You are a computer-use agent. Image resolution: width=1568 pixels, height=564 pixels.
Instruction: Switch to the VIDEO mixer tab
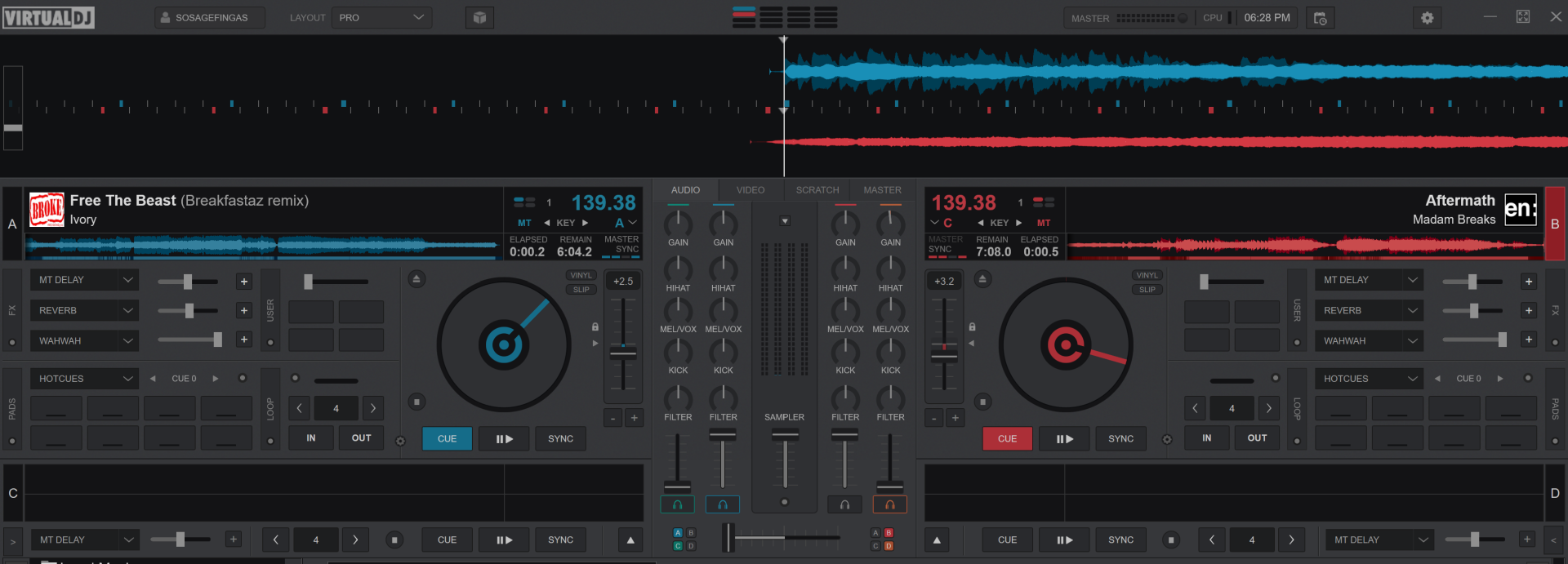tap(750, 190)
